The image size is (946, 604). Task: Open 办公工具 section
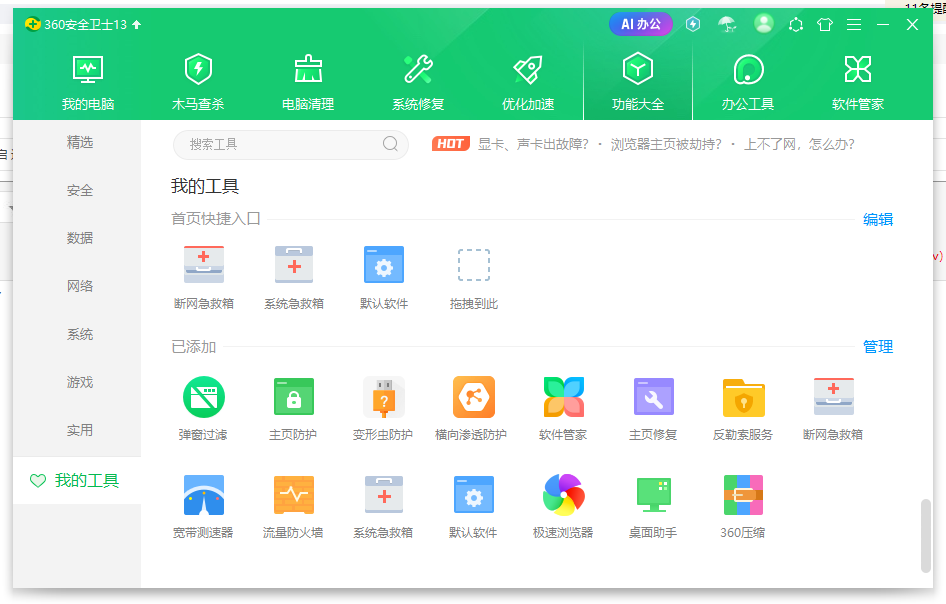pos(748,83)
